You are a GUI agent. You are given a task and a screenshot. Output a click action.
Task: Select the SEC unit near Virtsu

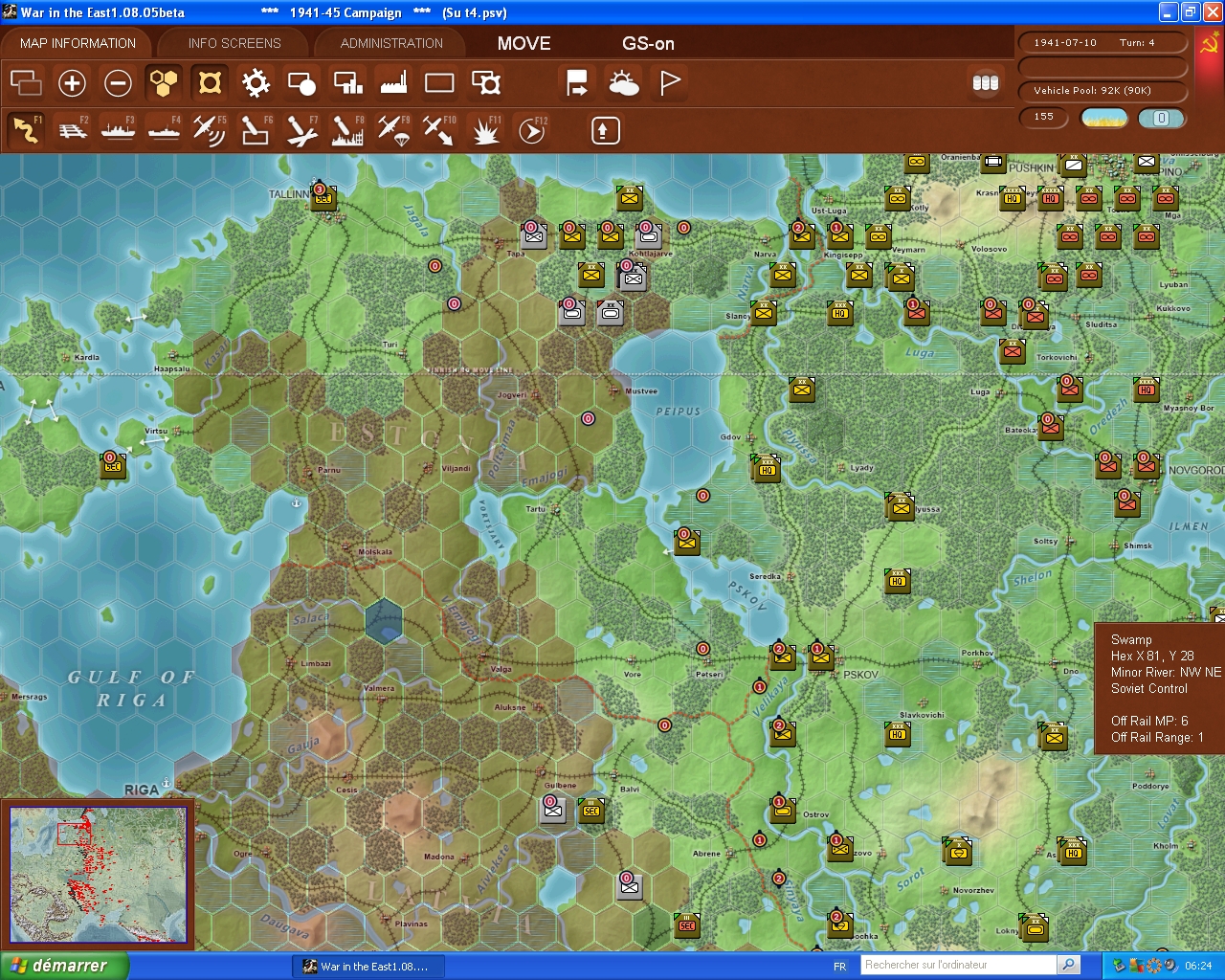113,466
